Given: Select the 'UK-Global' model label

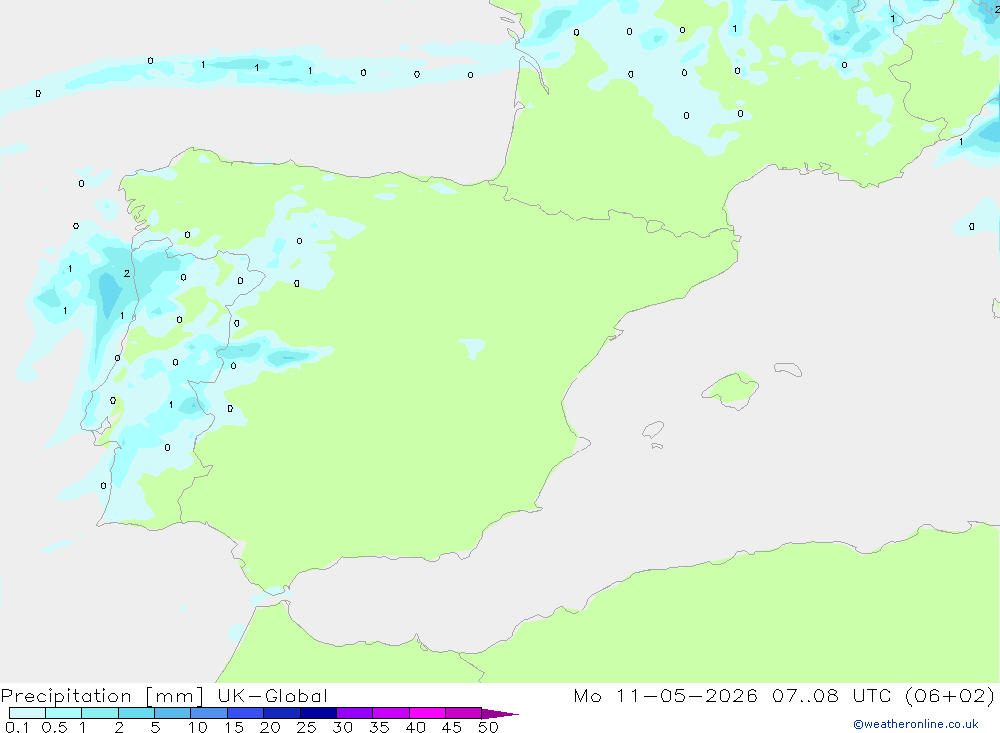Looking at the screenshot, I should click(272, 695).
